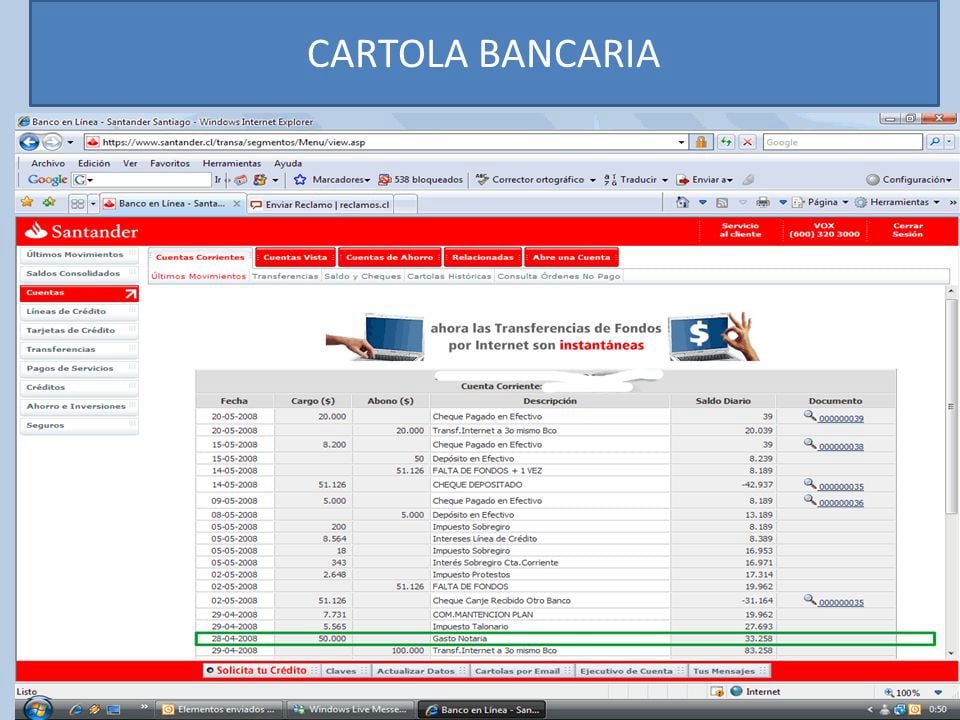Open the Cartolas Históricas sub-tab
The width and height of the screenshot is (960, 720).
(x=449, y=276)
